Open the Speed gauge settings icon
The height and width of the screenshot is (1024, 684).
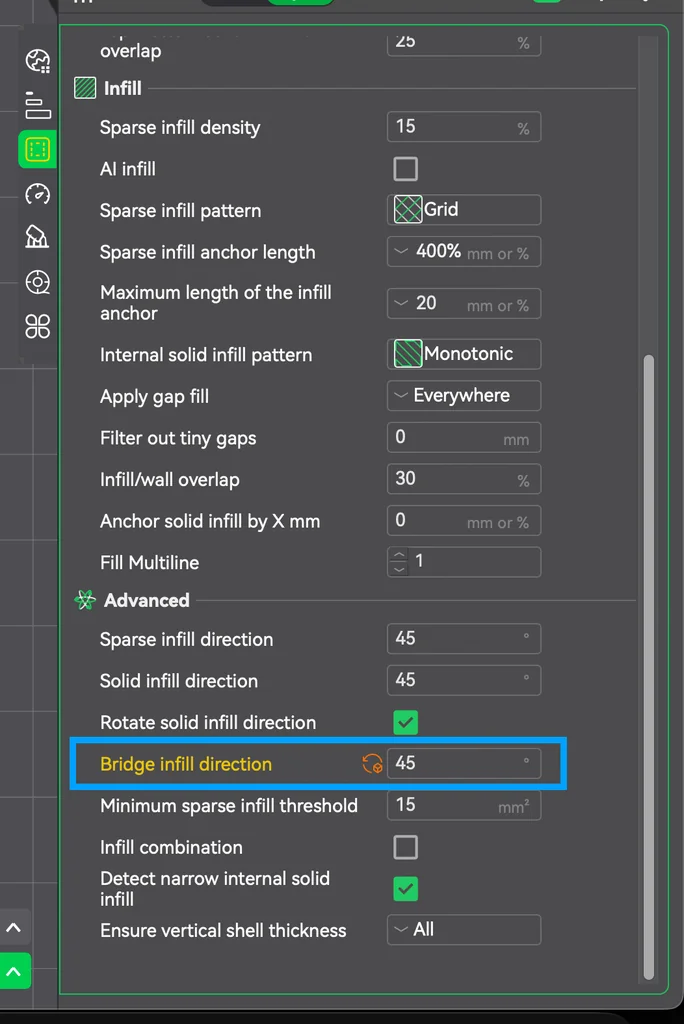pyautogui.click(x=37, y=194)
